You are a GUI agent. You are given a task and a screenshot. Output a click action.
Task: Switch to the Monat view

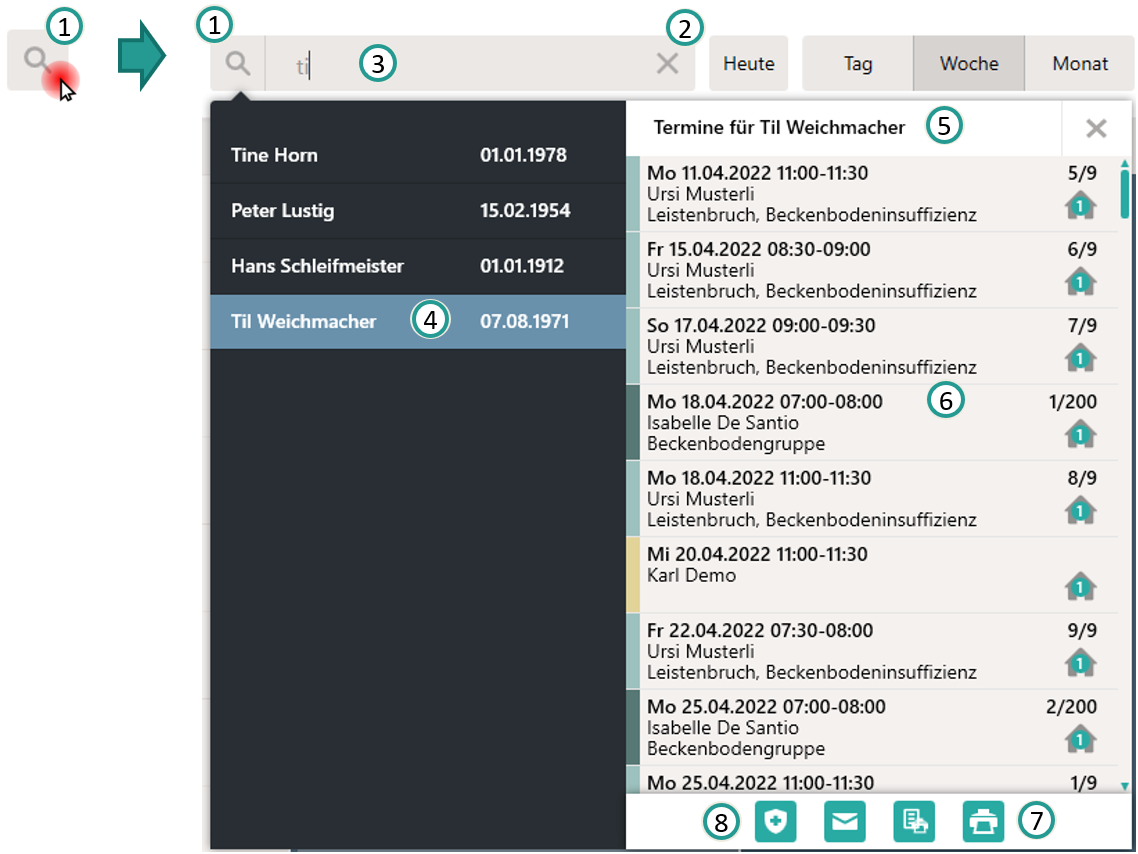(x=1080, y=64)
